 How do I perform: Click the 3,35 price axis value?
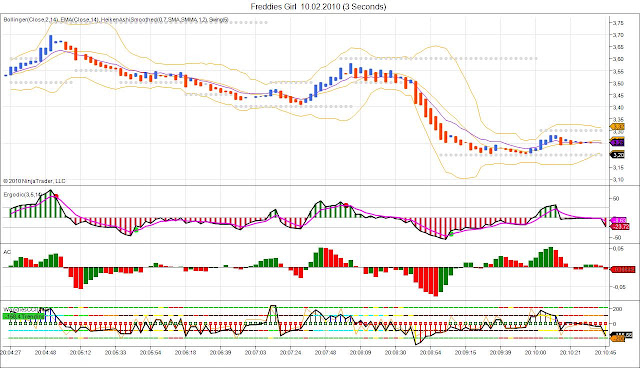[x=618, y=120]
